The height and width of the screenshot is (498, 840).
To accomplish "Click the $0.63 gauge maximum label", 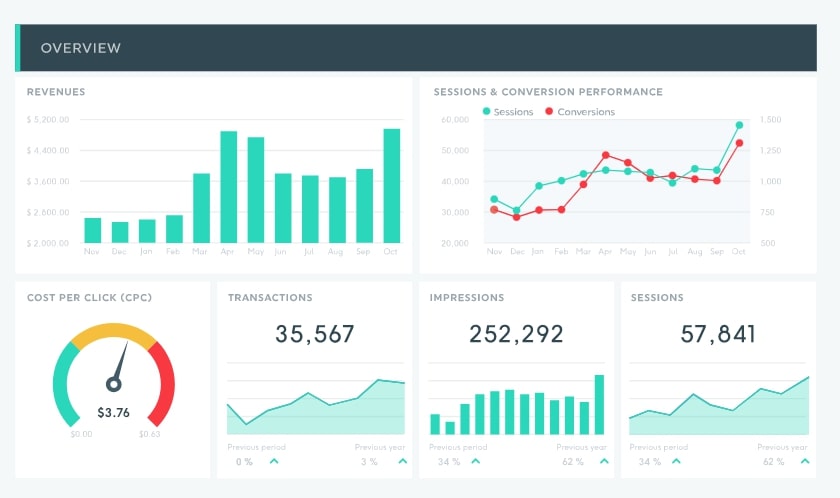I will [149, 434].
